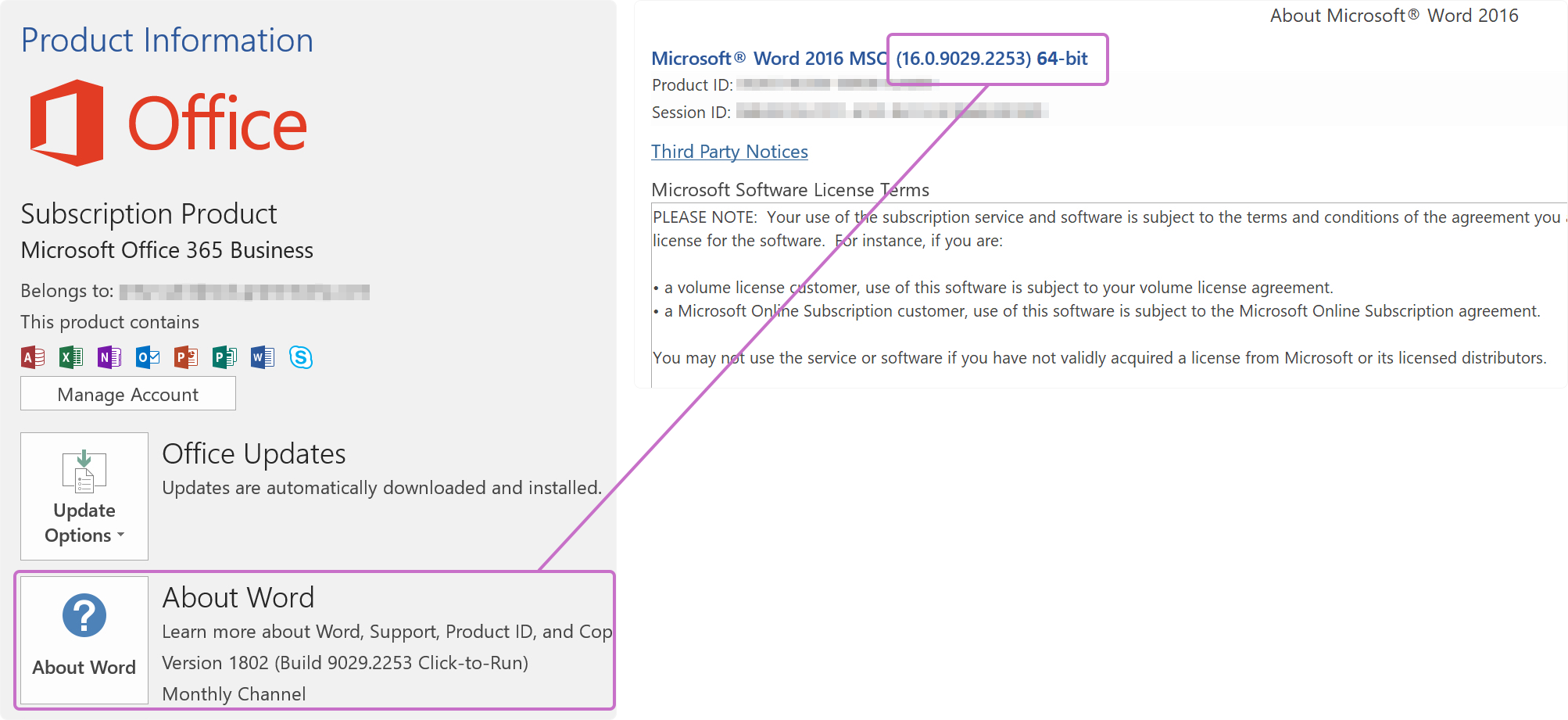The height and width of the screenshot is (720, 1568).
Task: Click the Office Updates heading
Action: click(254, 454)
